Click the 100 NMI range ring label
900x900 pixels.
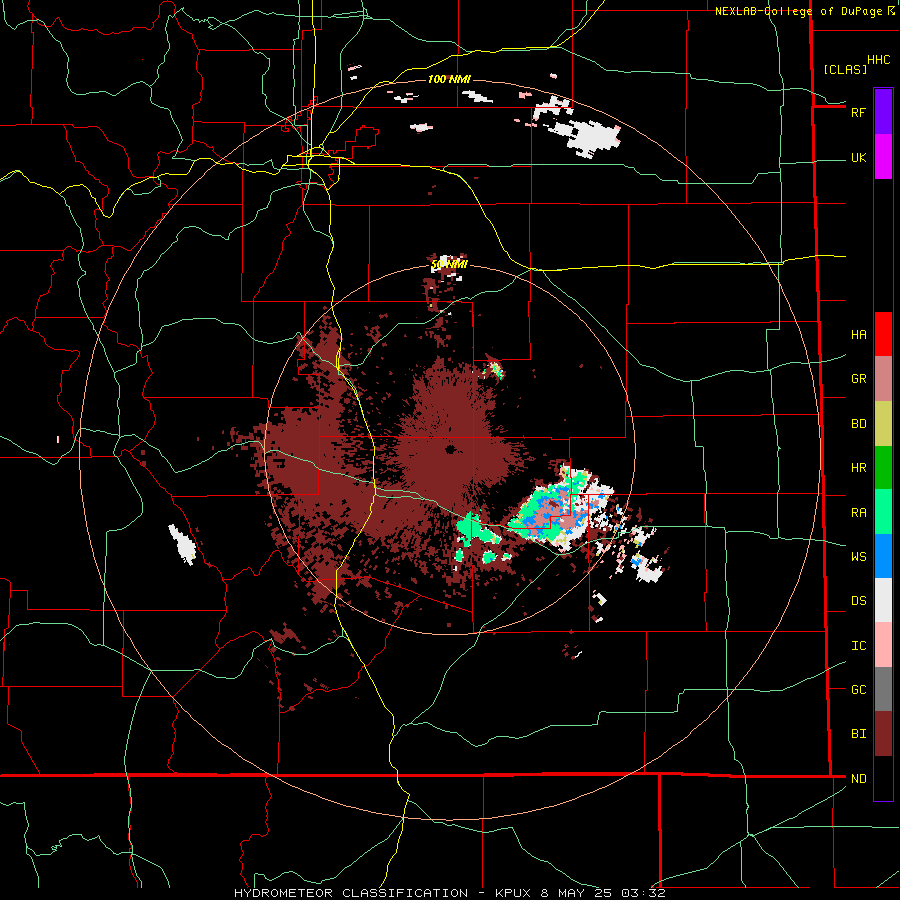(449, 79)
